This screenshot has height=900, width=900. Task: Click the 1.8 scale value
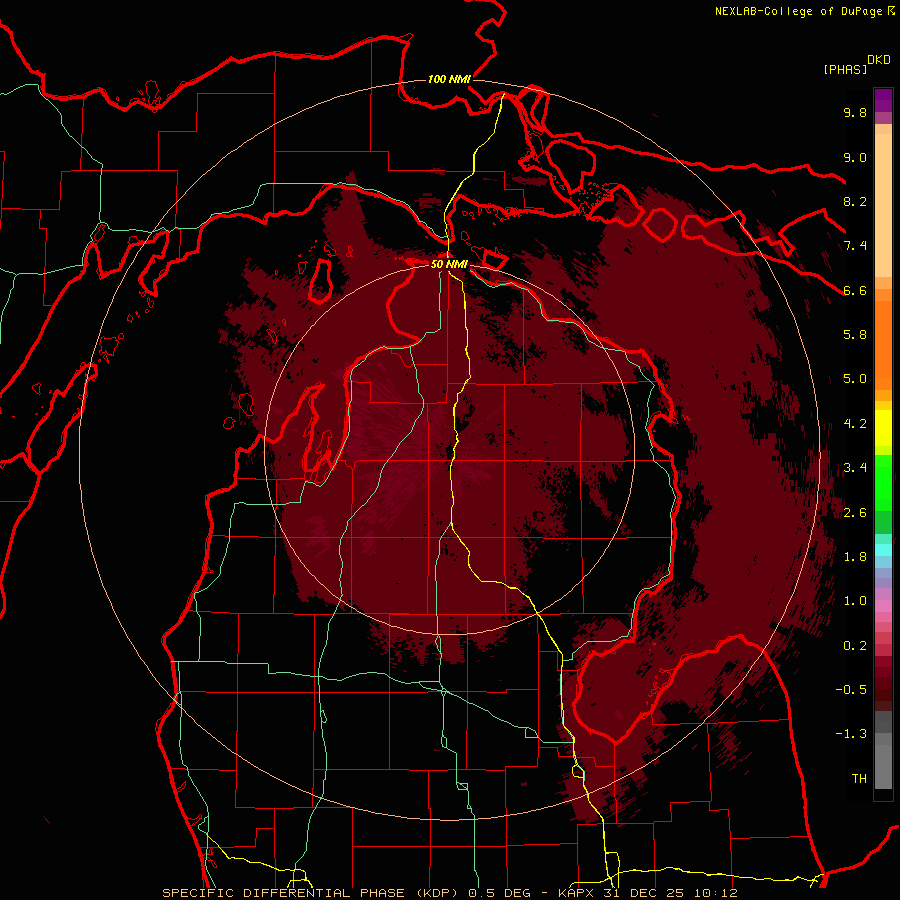point(855,557)
